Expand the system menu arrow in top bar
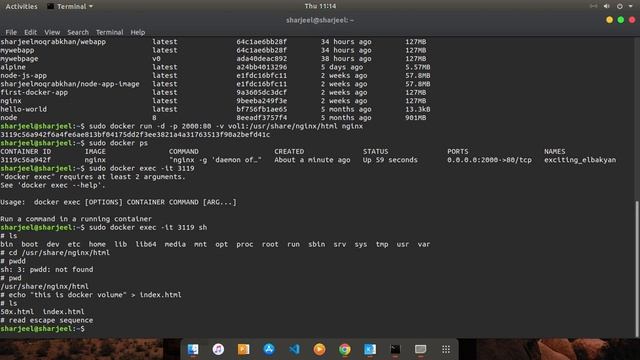The image size is (640, 360). [x=631, y=6]
